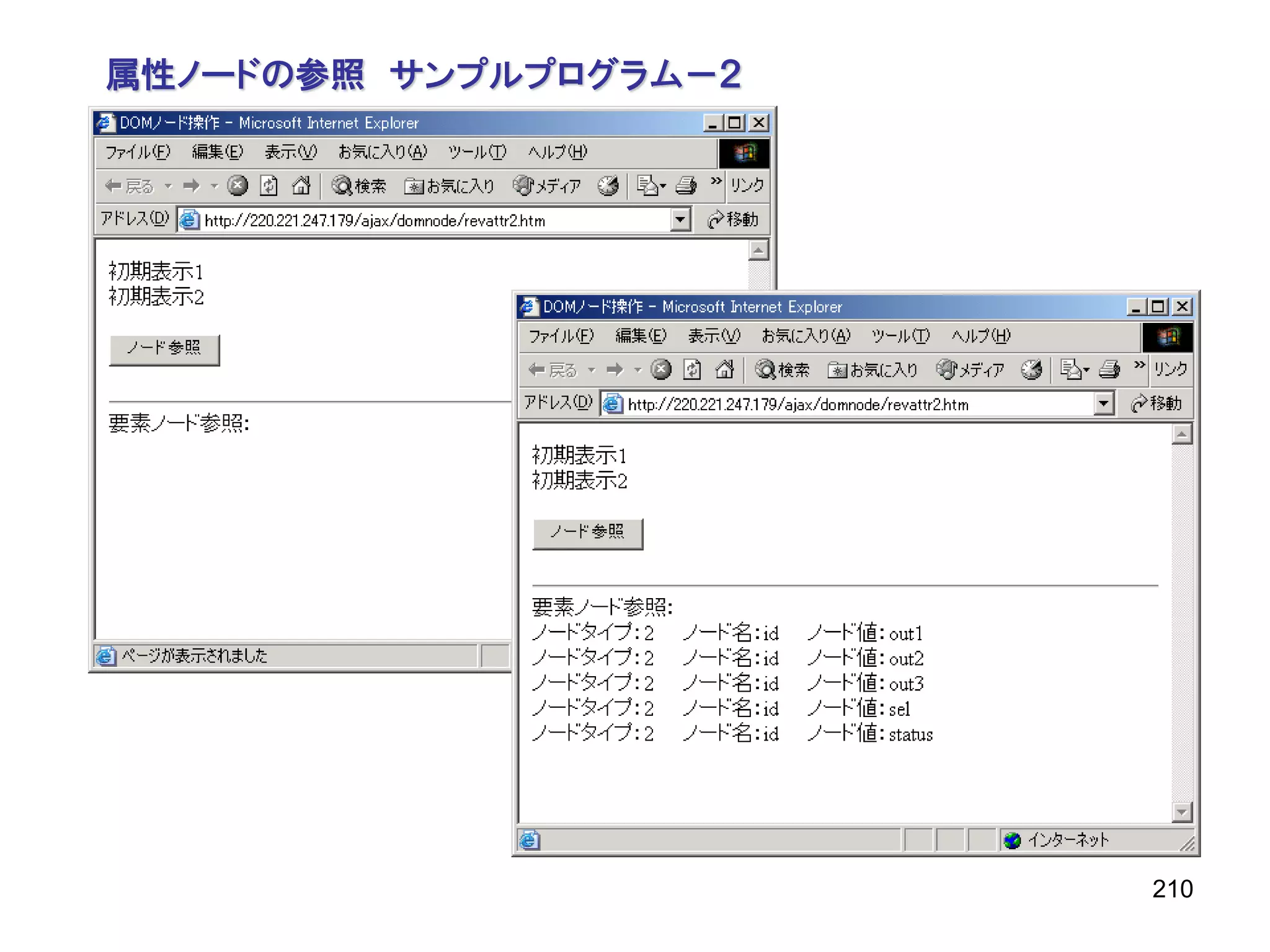Click 戻る back arrow in front window
This screenshot has height=952, width=1270.
pyautogui.click(x=552, y=370)
